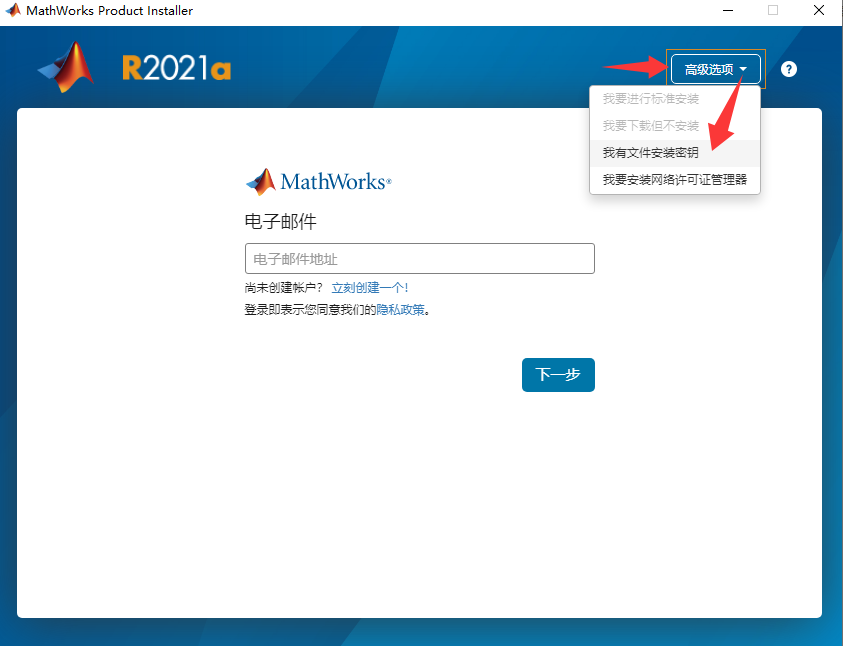
Task: Collapse the advanced options dropdown list
Action: (714, 69)
